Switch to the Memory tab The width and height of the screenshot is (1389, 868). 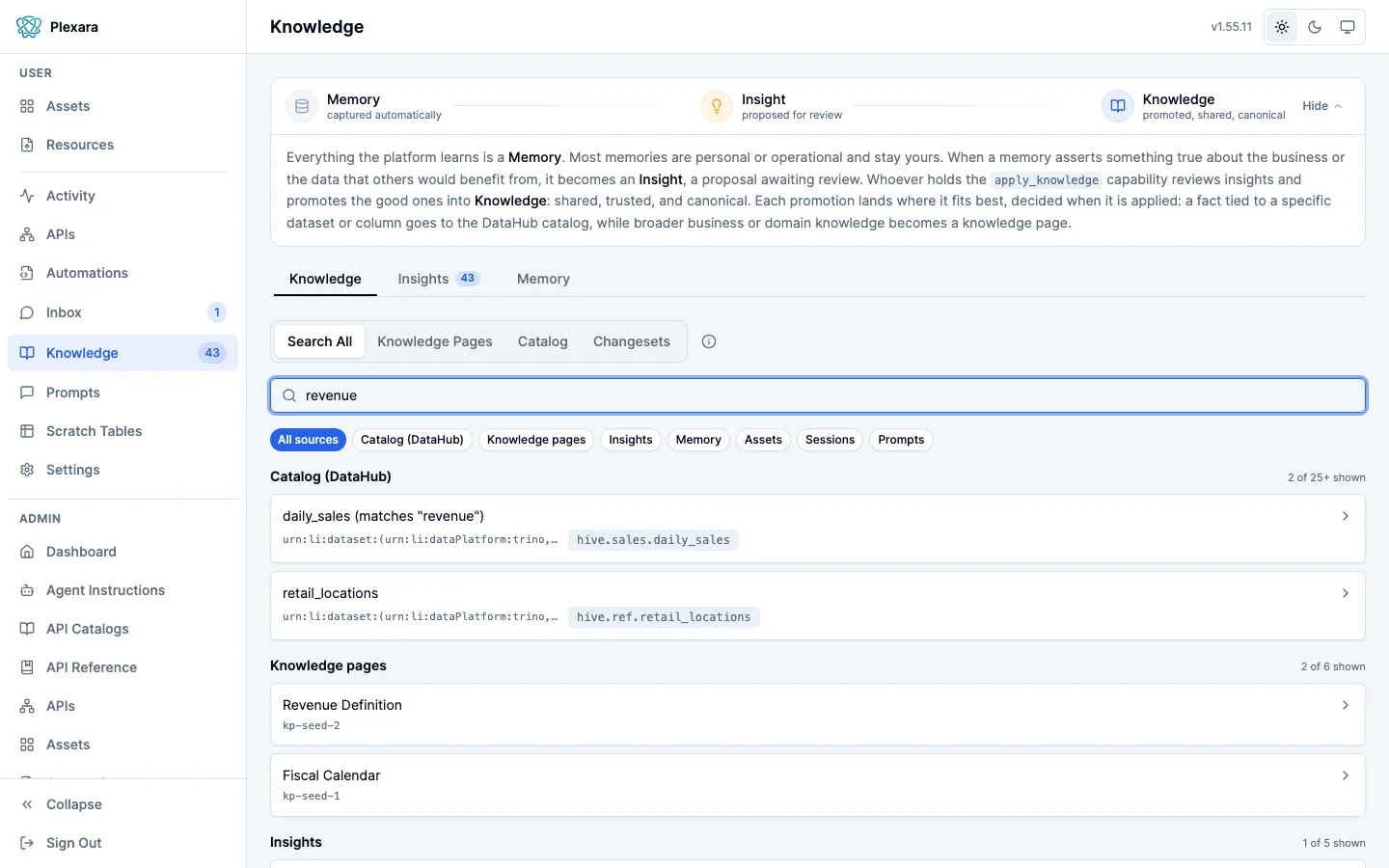(x=543, y=279)
